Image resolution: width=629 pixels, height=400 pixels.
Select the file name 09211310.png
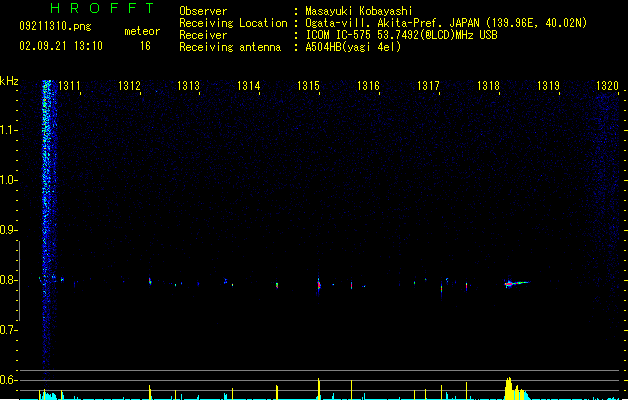click(55, 26)
